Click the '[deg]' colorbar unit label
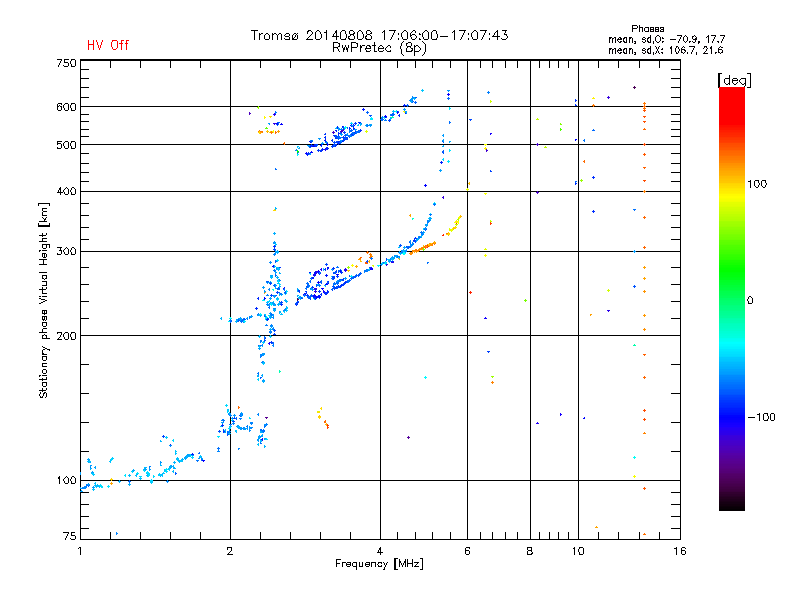Viewport: 800px width, 600px height. tap(734, 80)
